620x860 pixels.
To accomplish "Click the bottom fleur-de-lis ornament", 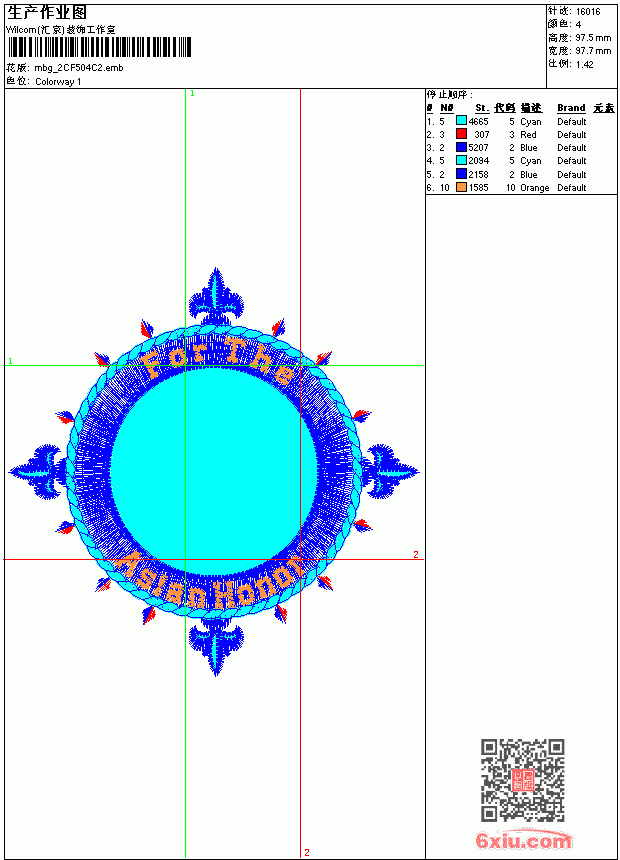I will point(216,647).
